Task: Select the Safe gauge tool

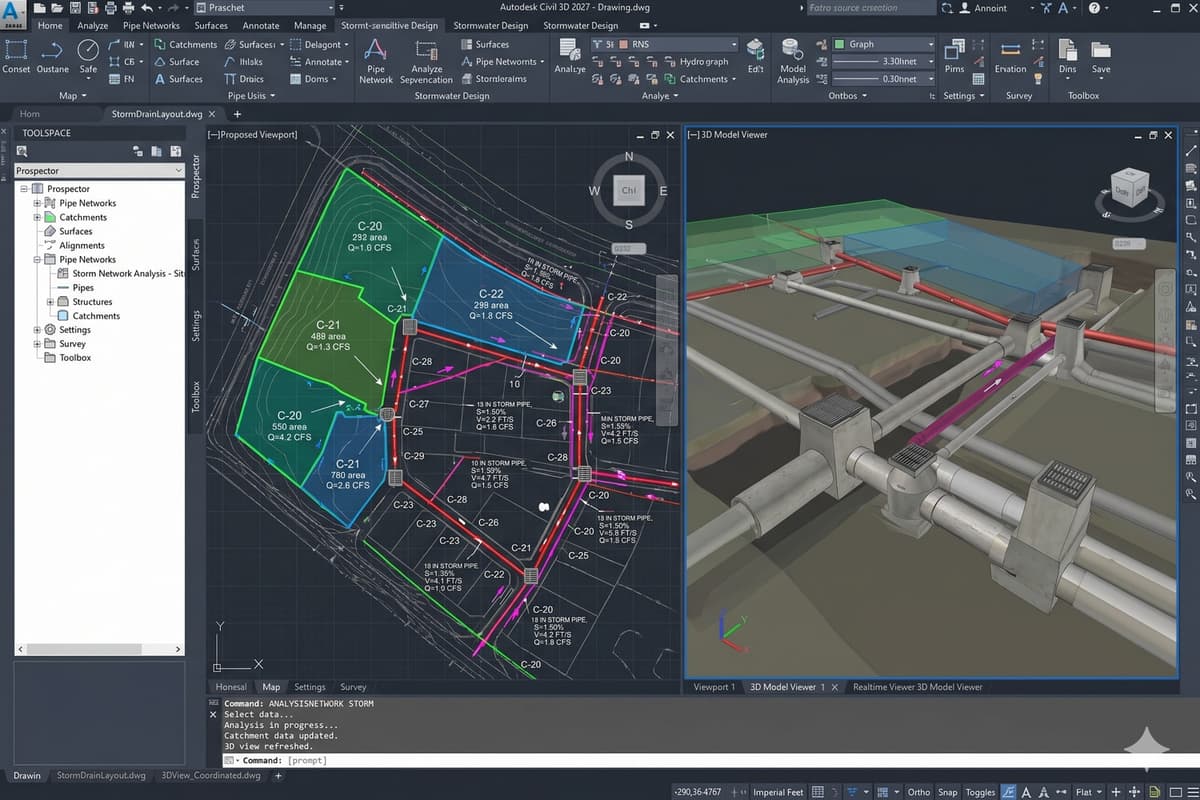Action: pos(88,57)
